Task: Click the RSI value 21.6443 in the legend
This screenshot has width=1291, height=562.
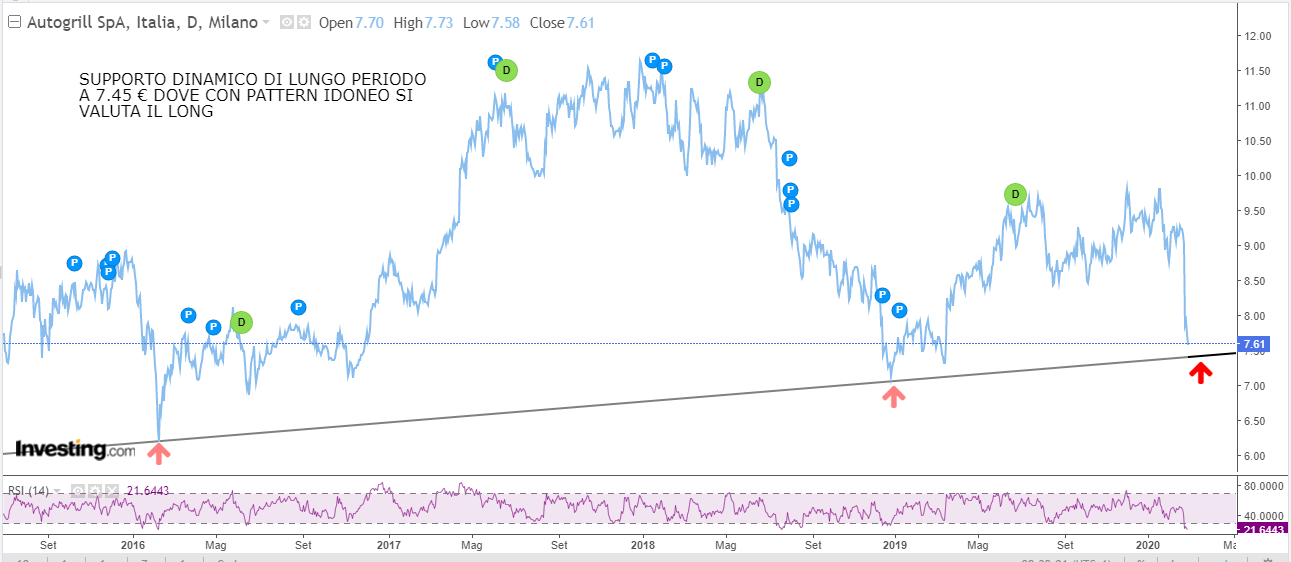Action: [148, 490]
